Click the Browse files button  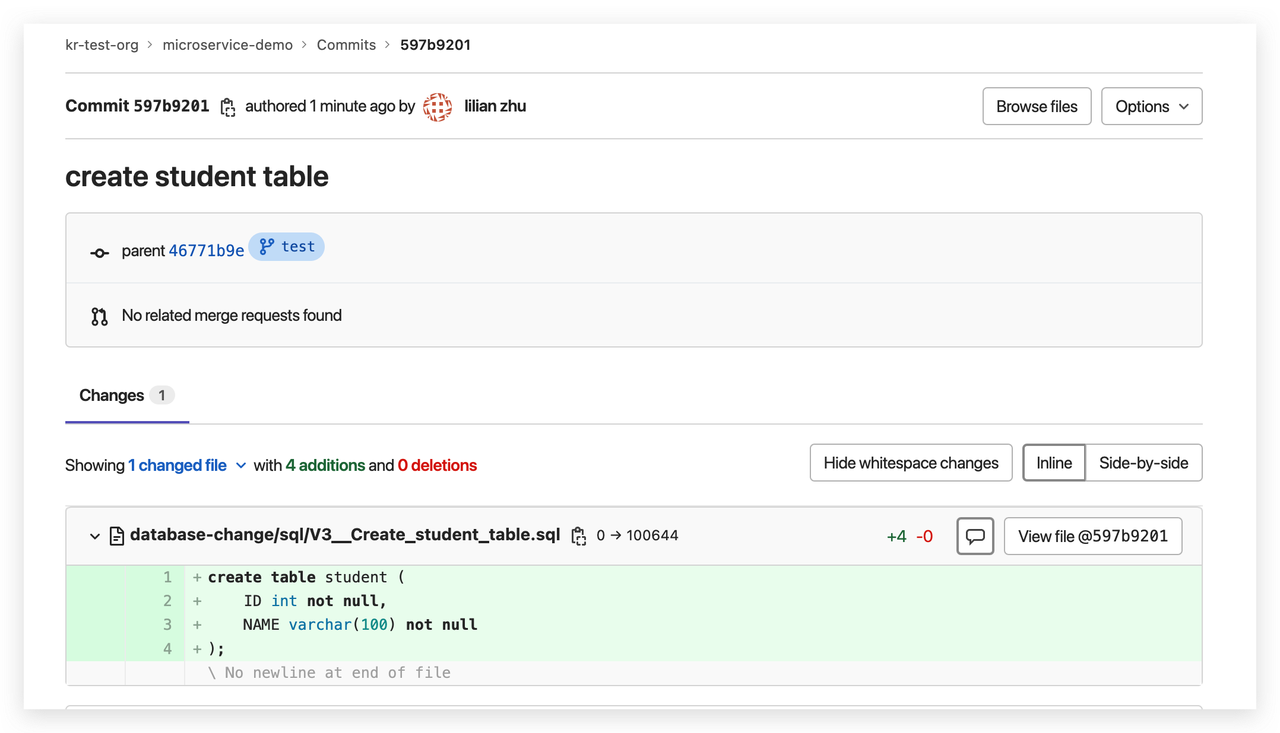1037,107
